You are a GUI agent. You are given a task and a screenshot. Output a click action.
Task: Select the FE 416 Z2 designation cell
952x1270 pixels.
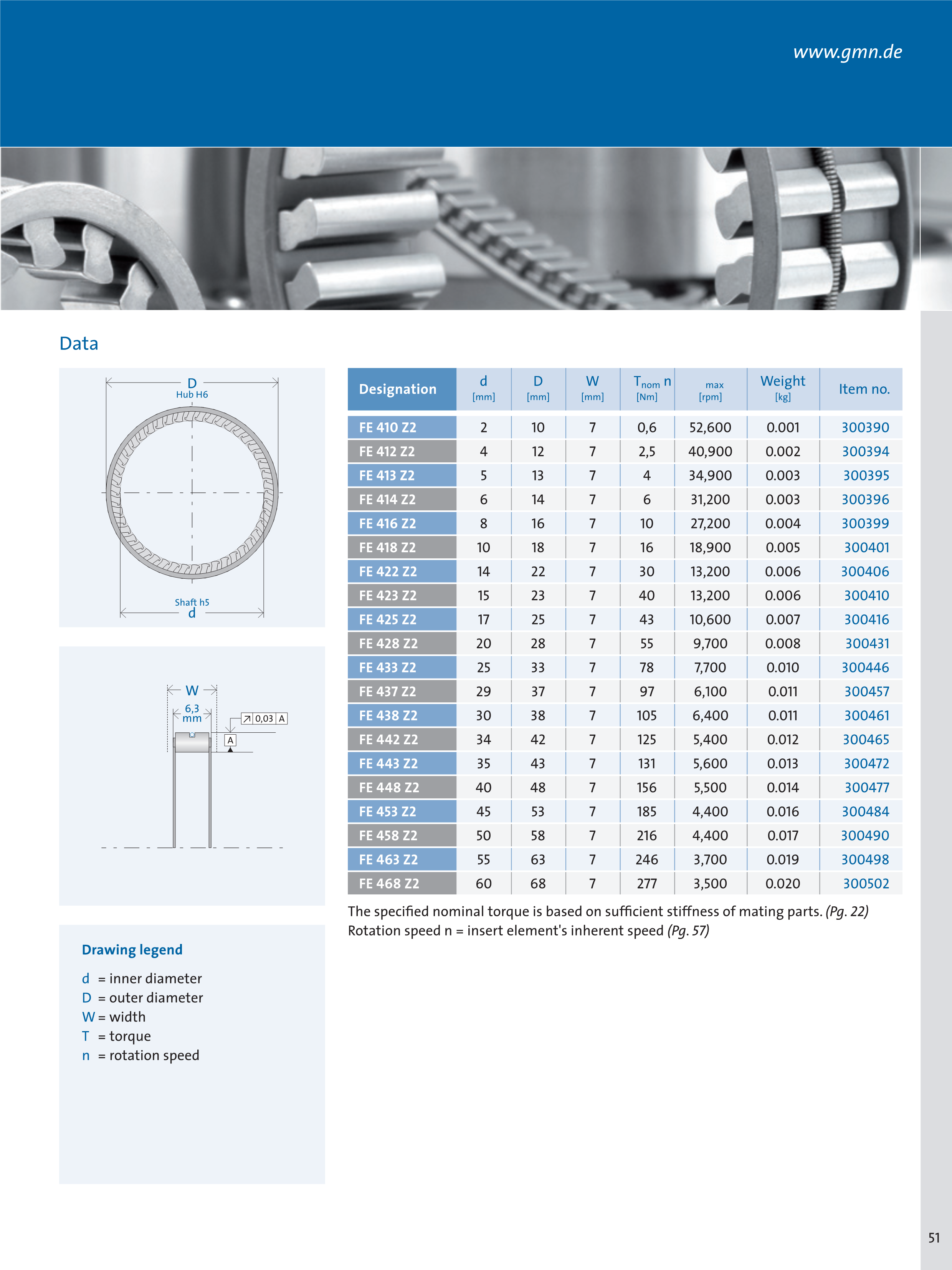tap(402, 523)
